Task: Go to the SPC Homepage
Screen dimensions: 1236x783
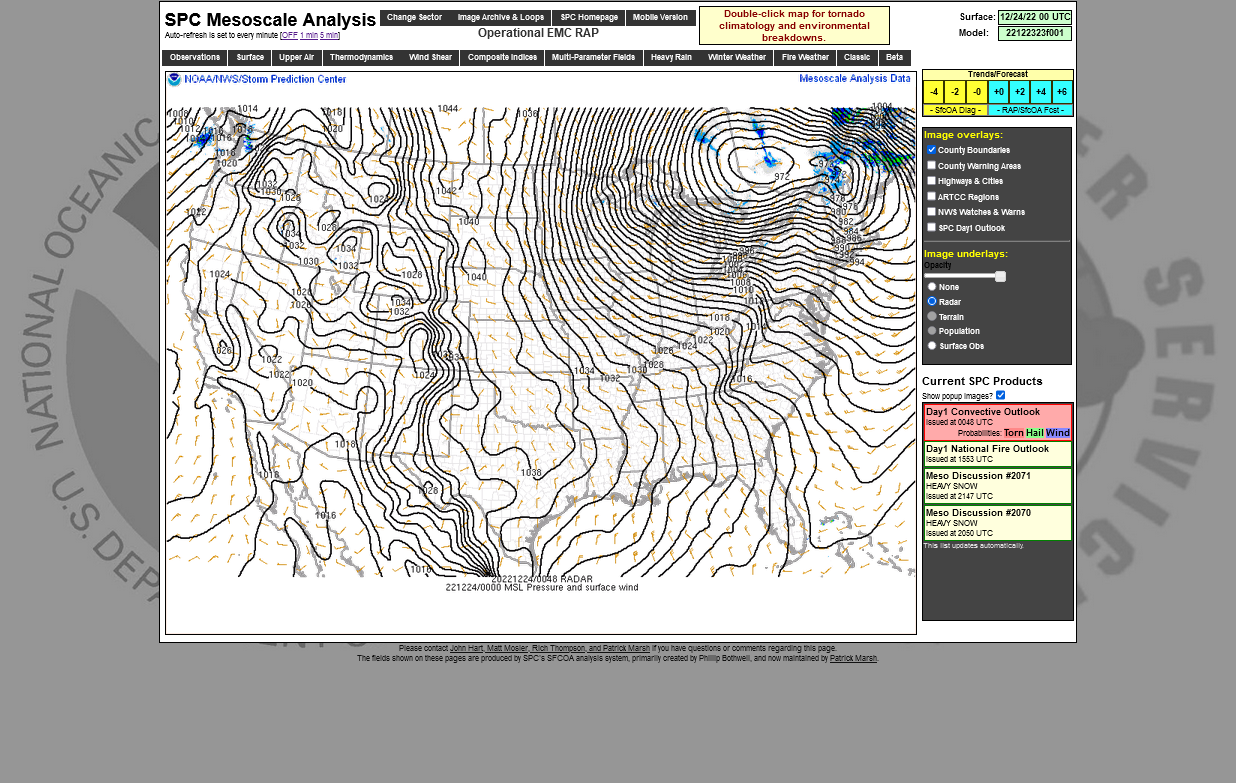Action: [589, 18]
